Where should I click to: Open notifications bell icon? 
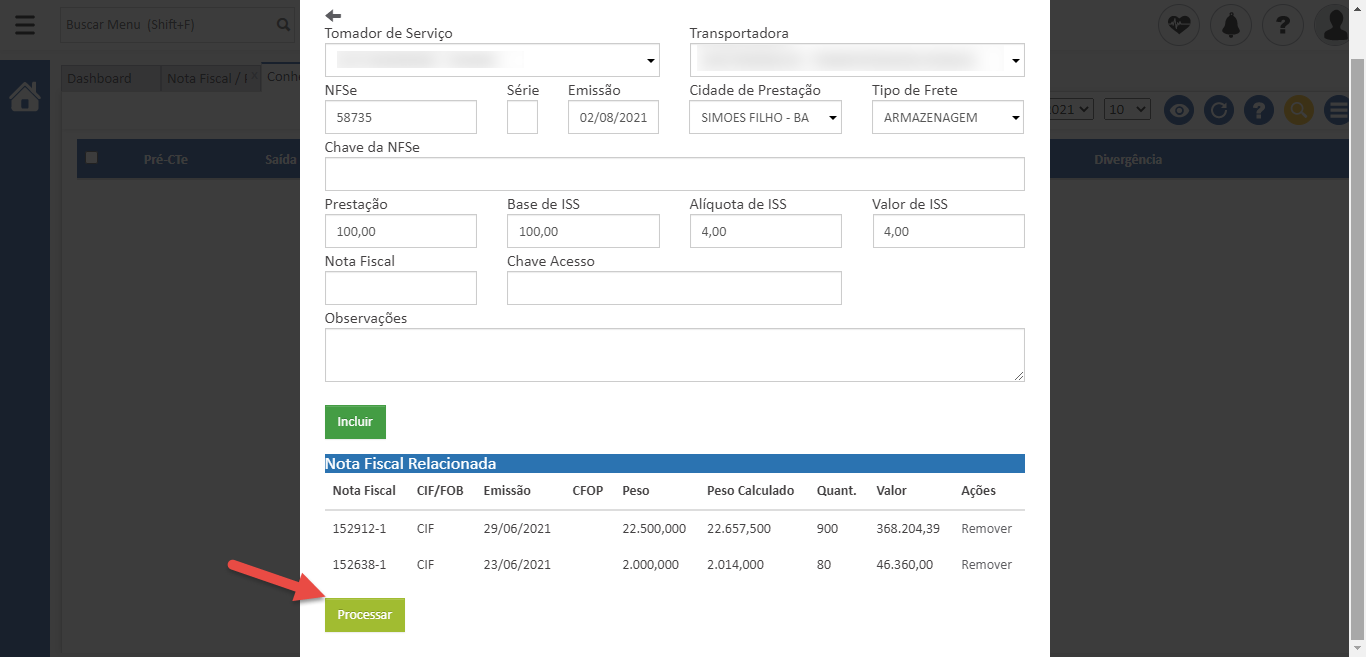tap(1230, 25)
